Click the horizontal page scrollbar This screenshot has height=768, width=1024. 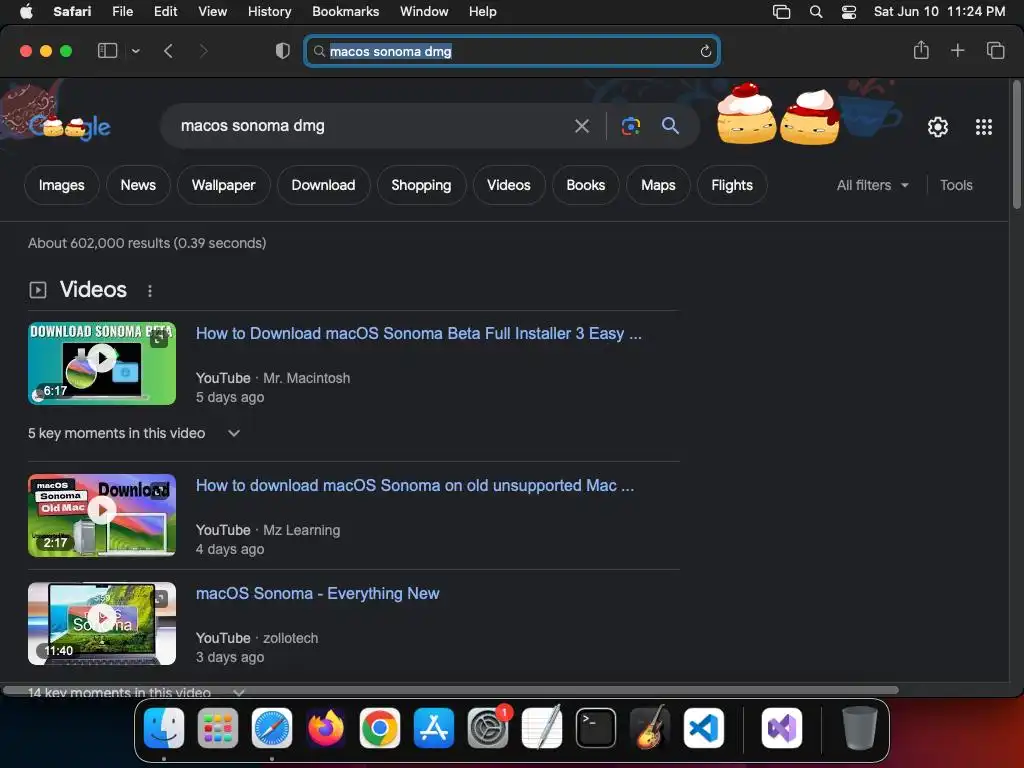451,690
